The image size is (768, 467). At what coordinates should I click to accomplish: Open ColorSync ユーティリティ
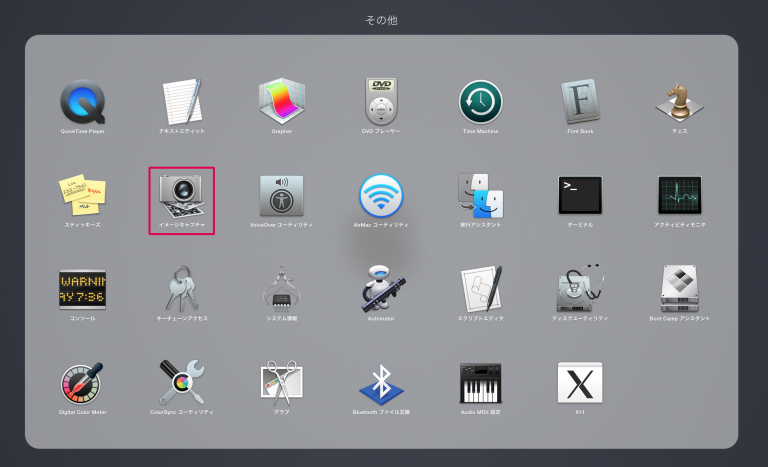[x=182, y=383]
